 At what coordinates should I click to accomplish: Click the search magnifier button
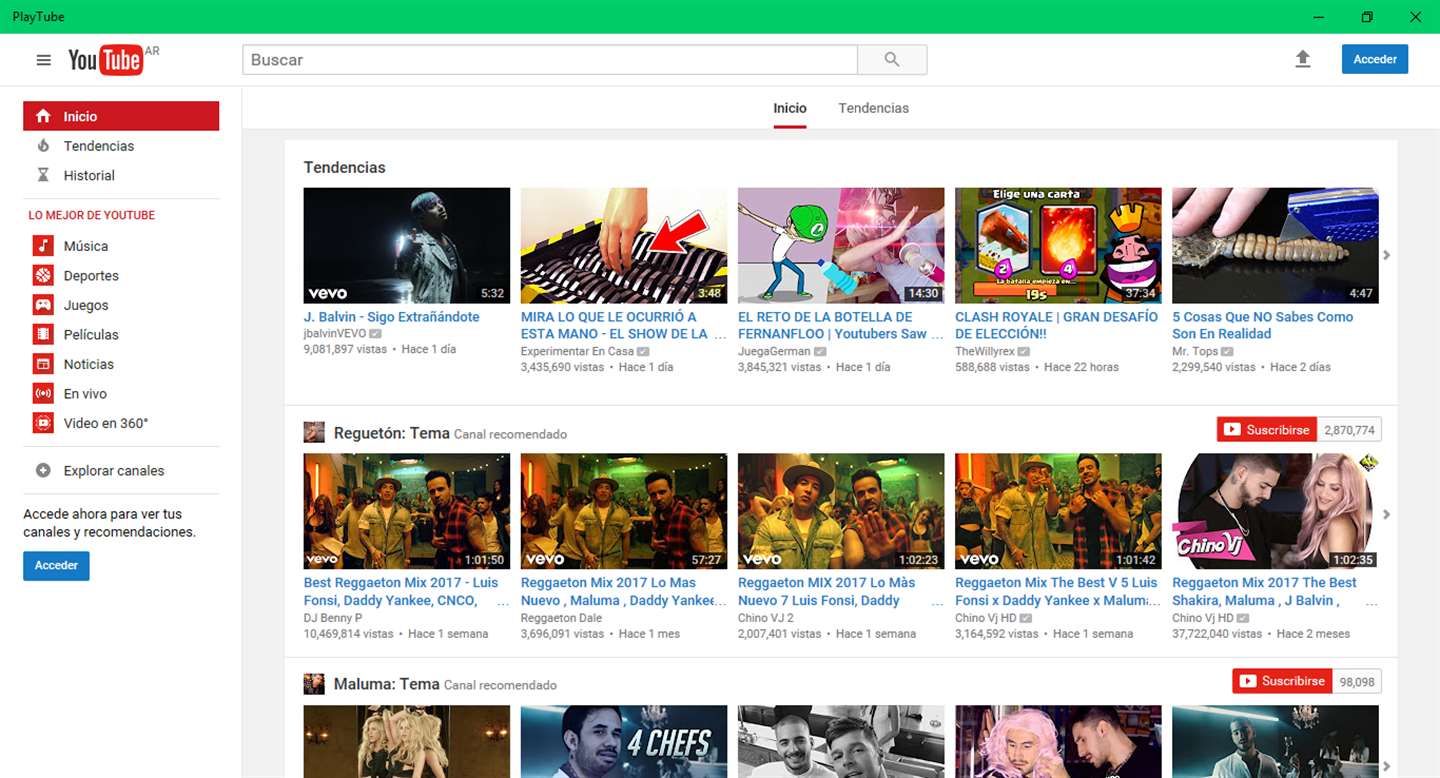click(892, 60)
